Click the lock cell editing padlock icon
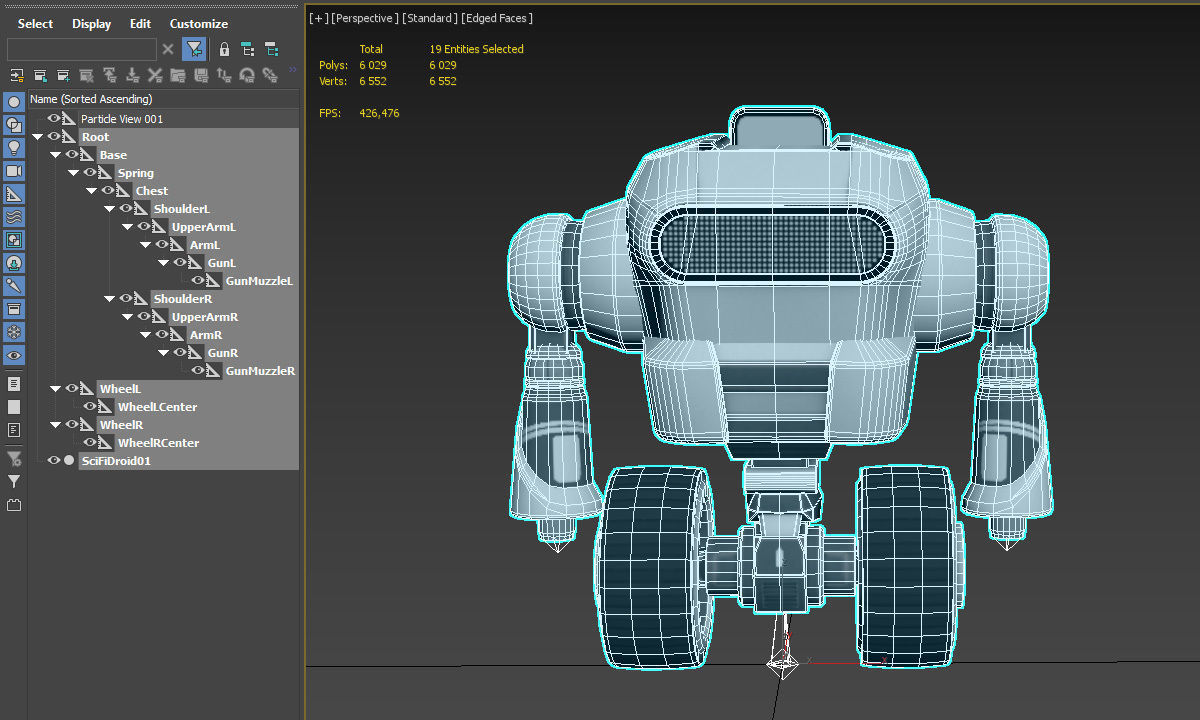This screenshot has width=1200, height=720. [224, 49]
